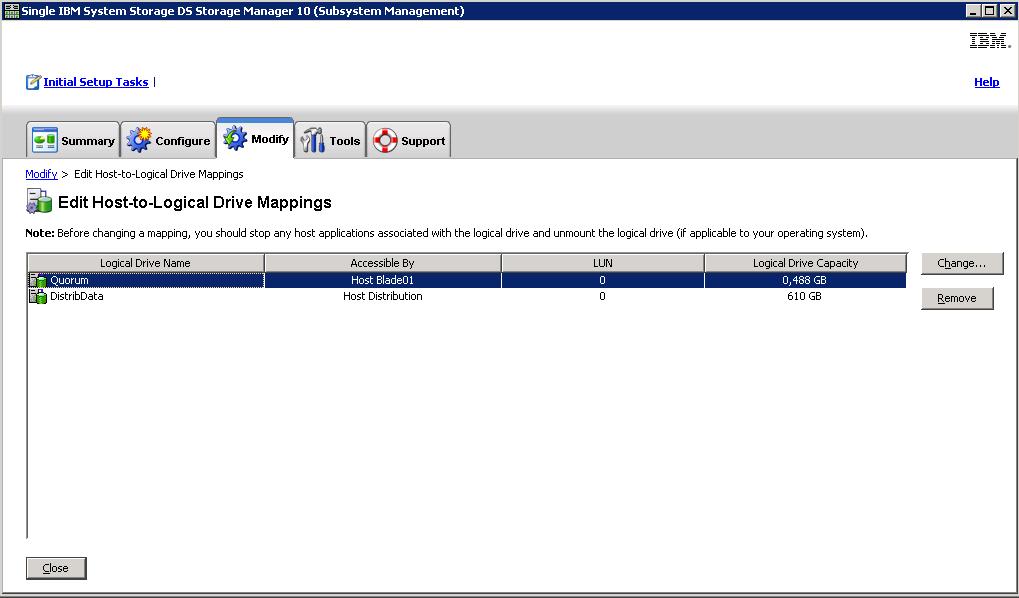Viewport: 1019px width, 598px height.
Task: Click the application icon in title bar
Action: [11, 11]
